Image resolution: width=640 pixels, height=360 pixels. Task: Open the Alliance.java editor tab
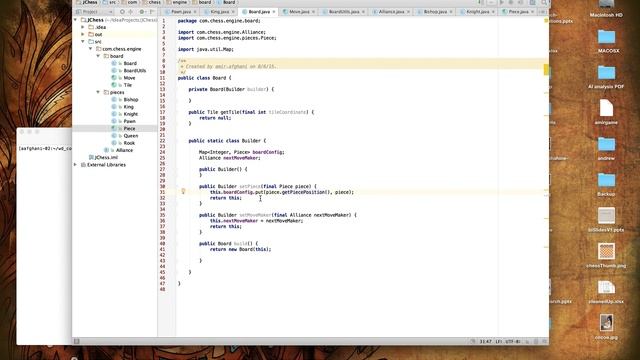(391, 12)
